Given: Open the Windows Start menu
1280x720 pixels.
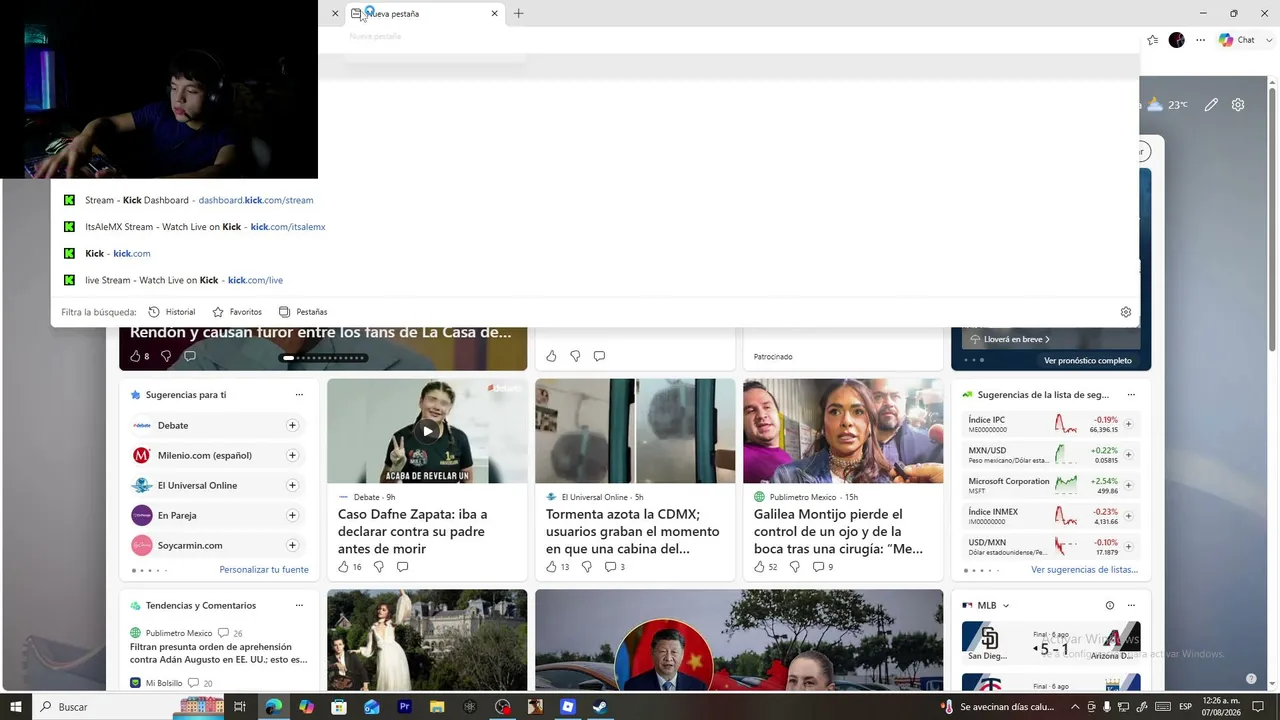Looking at the screenshot, I should tap(16, 706).
